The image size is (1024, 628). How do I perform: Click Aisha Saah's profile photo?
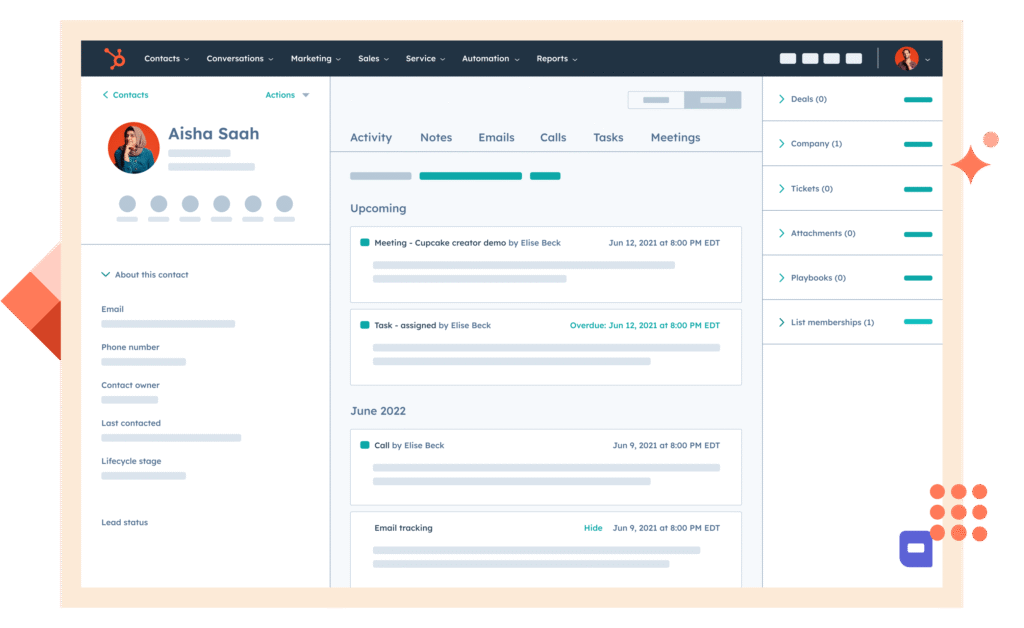tap(133, 148)
